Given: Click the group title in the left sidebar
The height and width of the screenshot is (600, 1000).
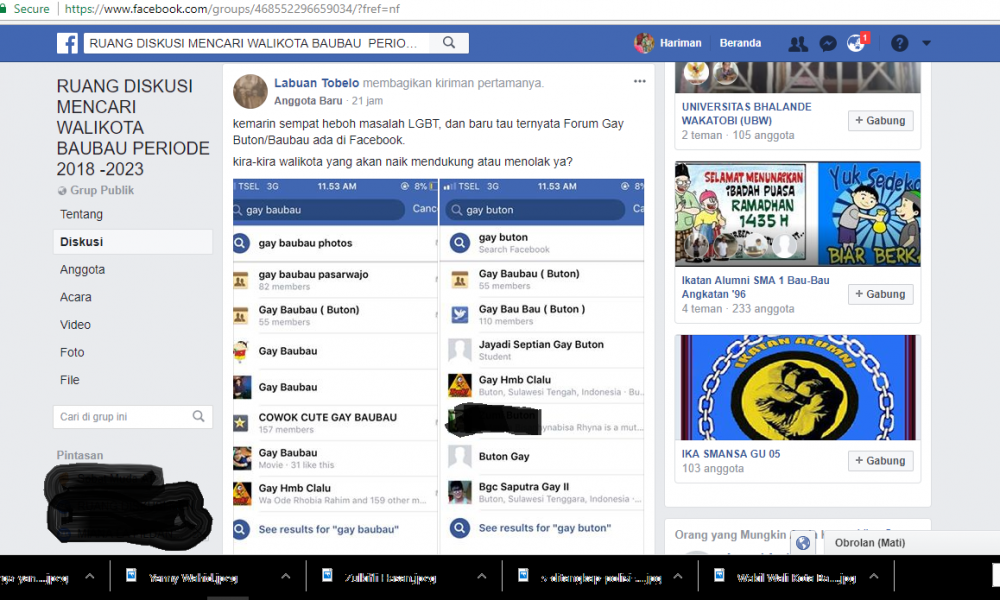Looking at the screenshot, I should pyautogui.click(x=133, y=128).
